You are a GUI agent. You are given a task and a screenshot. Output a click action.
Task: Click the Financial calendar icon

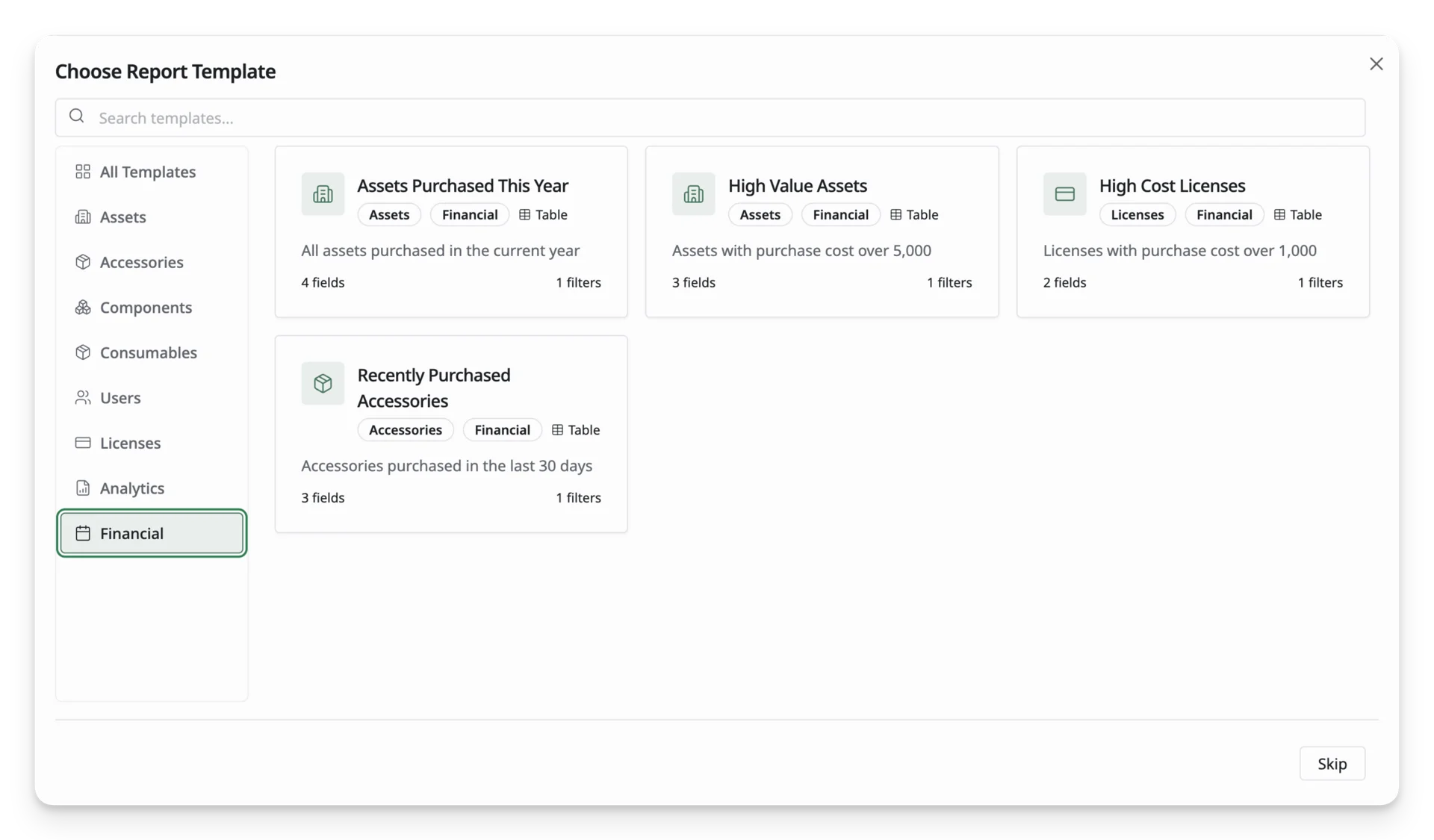[x=83, y=533]
